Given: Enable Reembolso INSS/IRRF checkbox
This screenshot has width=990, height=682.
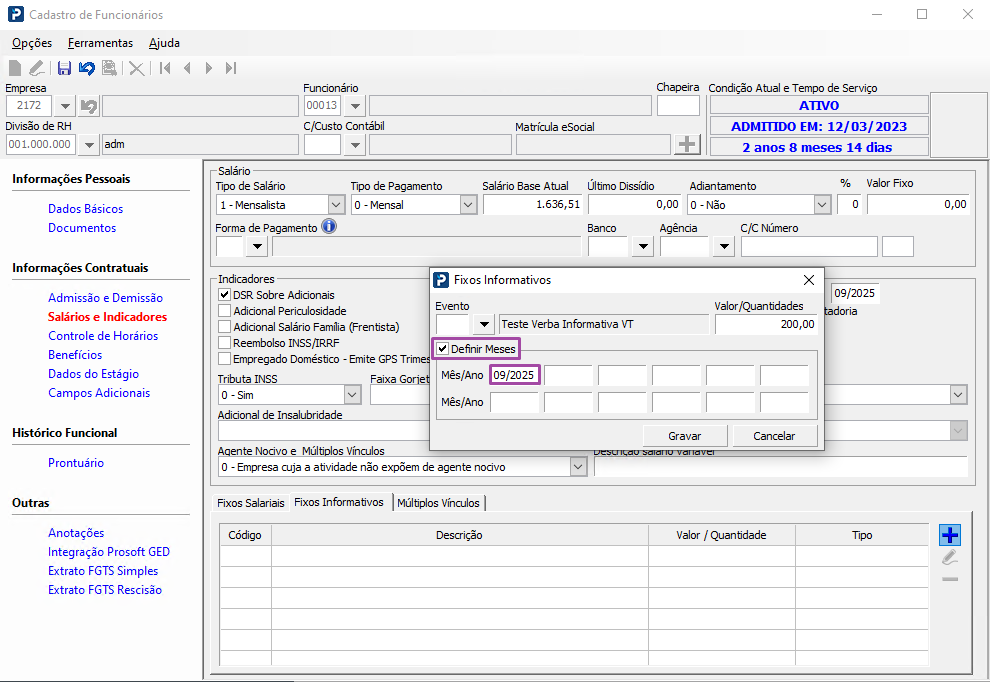Looking at the screenshot, I should point(224,343).
